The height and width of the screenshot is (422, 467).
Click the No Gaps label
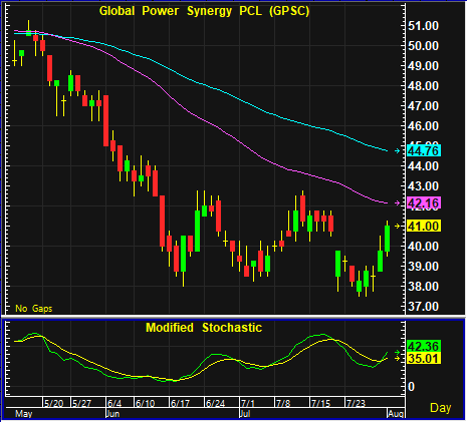pos(34,309)
